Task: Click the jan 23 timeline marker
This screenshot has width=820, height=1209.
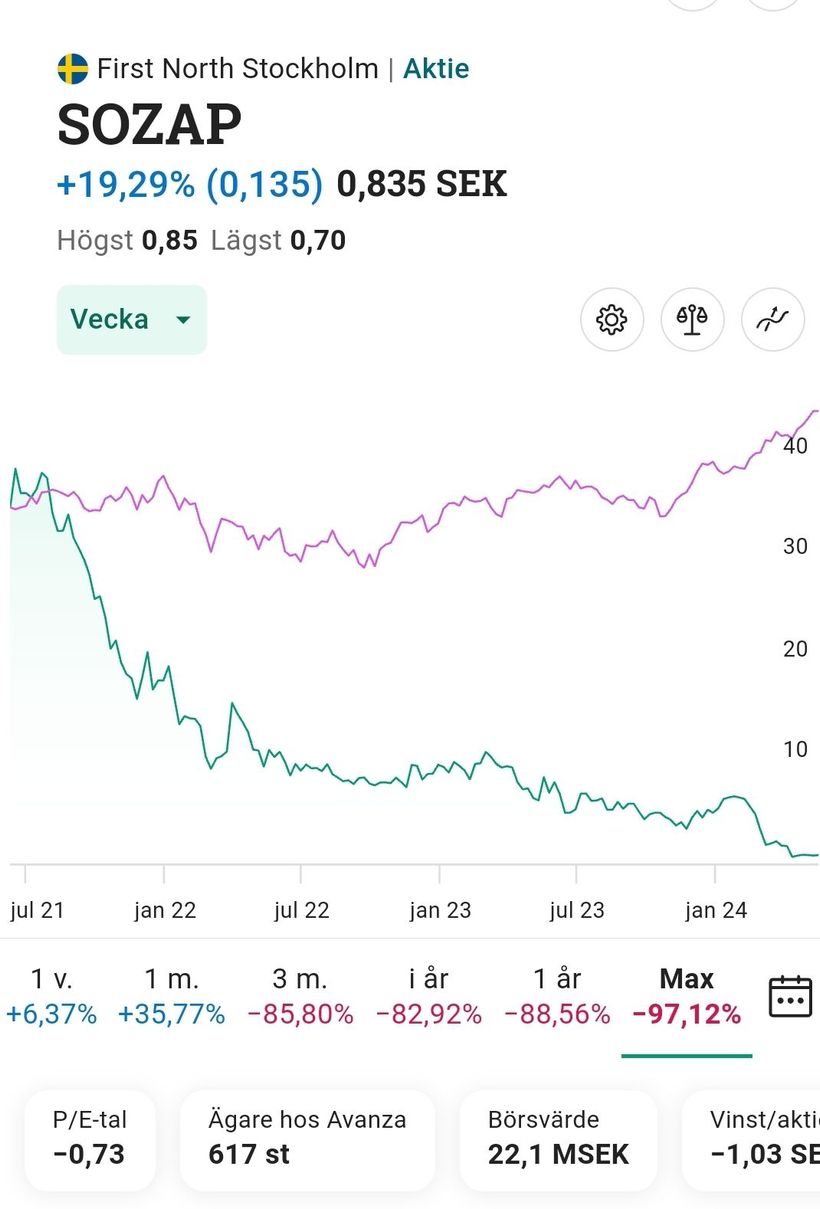Action: pyautogui.click(x=440, y=910)
